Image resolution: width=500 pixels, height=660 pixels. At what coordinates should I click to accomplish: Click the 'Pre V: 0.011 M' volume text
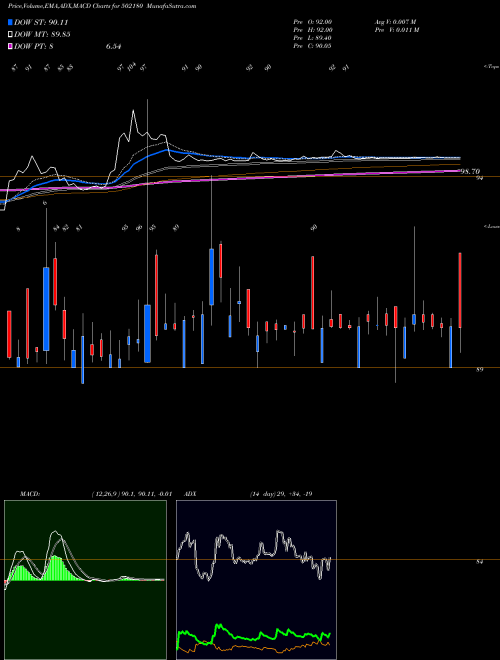click(x=396, y=29)
